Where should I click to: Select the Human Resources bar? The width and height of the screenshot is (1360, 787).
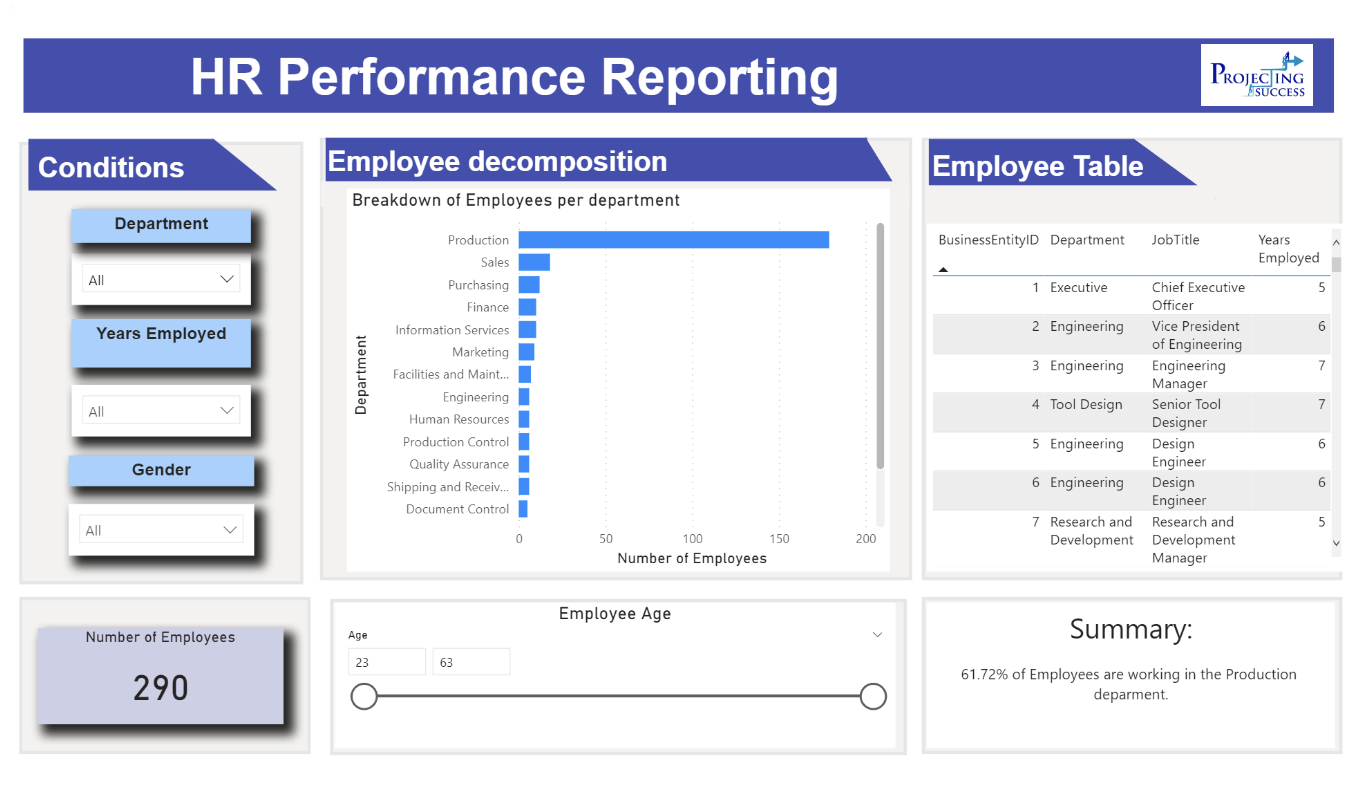[524, 419]
